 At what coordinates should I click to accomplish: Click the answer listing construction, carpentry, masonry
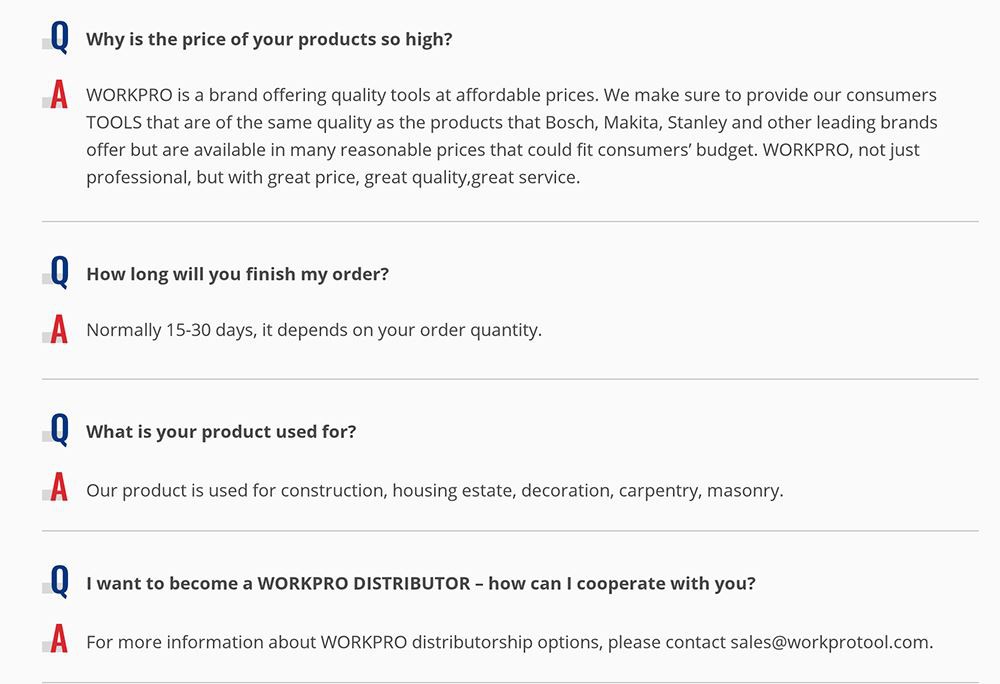[434, 491]
